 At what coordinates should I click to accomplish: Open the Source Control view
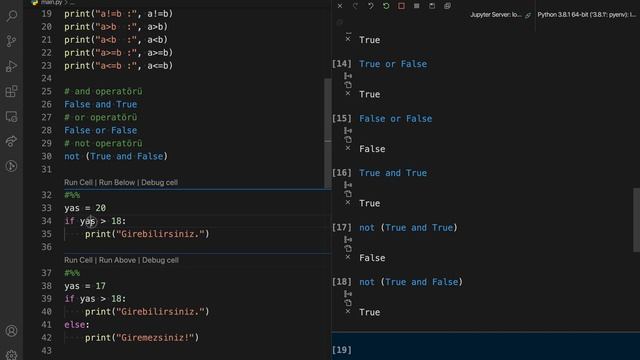(11, 41)
